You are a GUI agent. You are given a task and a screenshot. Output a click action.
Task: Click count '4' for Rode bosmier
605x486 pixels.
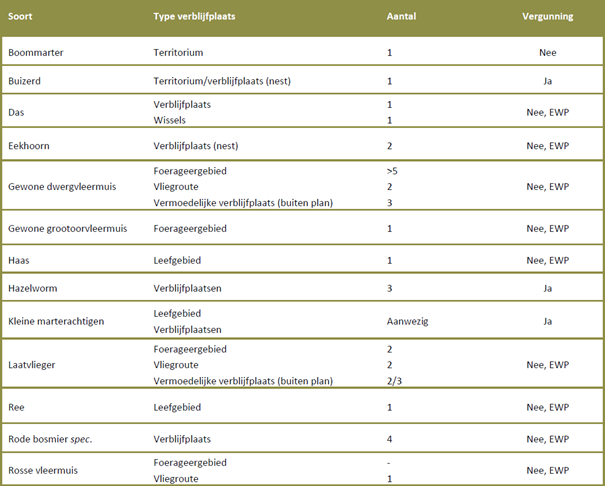(x=389, y=439)
